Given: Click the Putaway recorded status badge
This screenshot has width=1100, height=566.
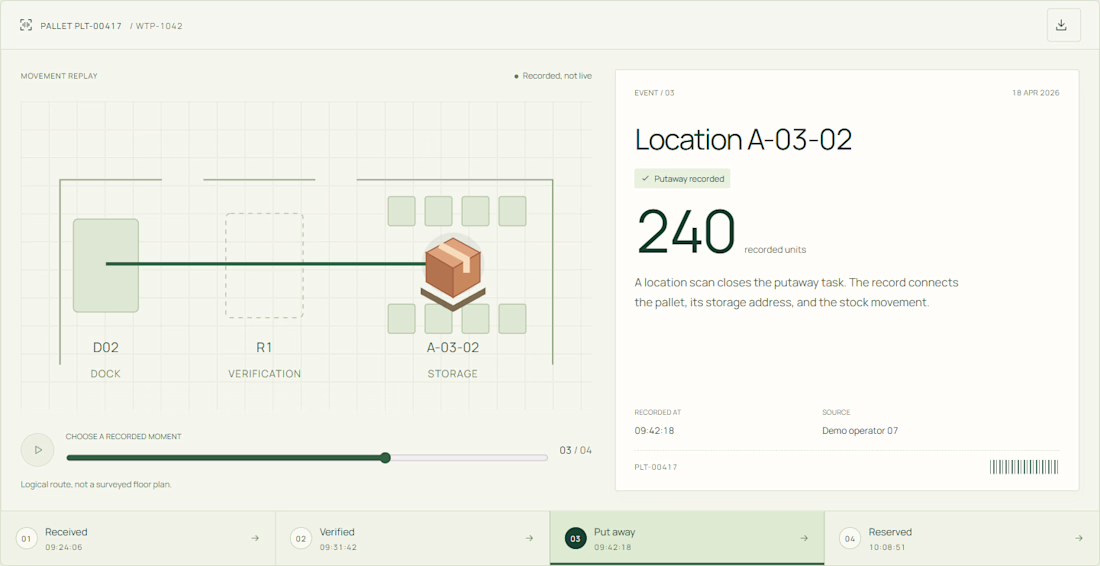Looking at the screenshot, I should 683,179.
